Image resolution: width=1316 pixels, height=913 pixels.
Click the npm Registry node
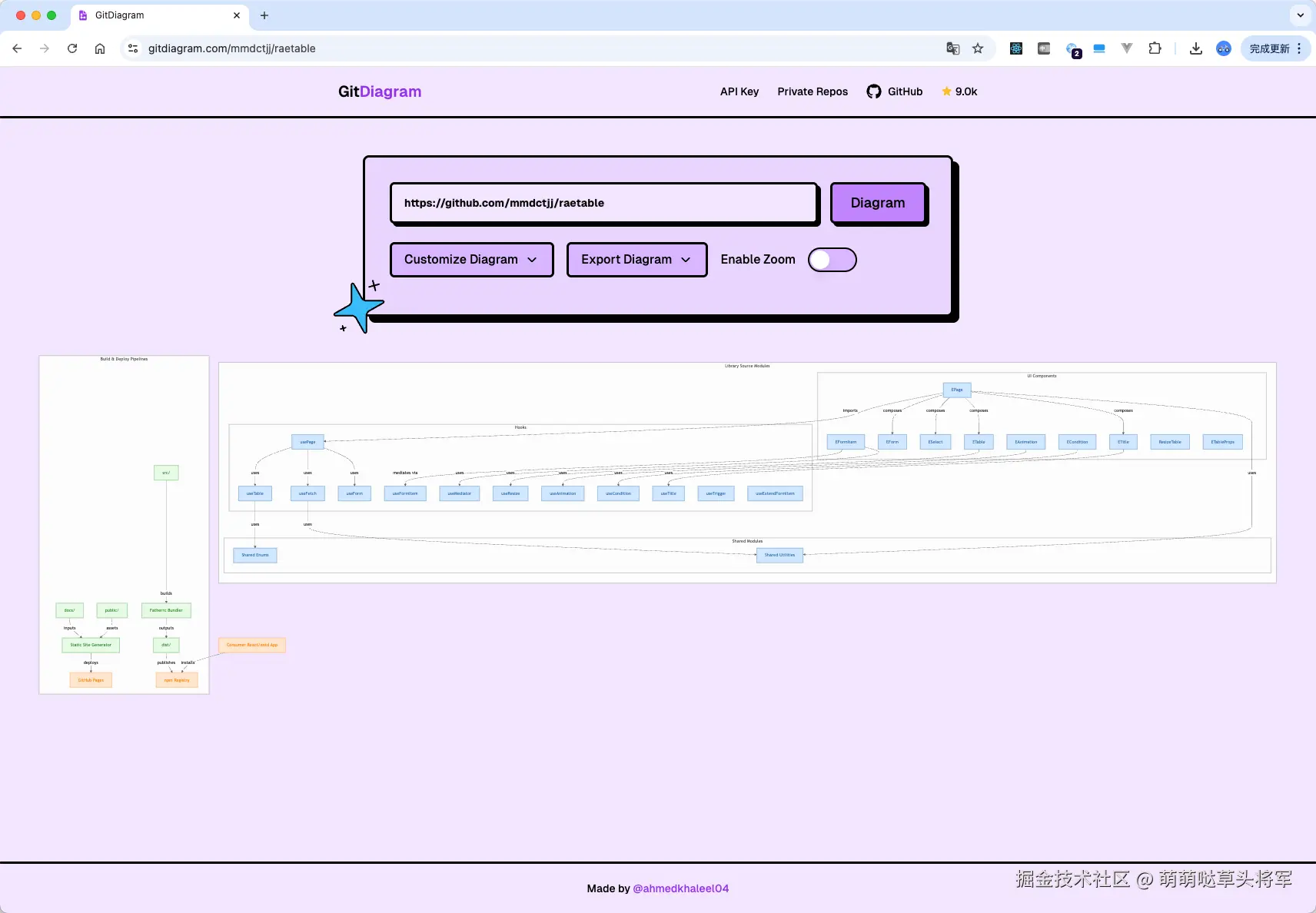point(177,680)
